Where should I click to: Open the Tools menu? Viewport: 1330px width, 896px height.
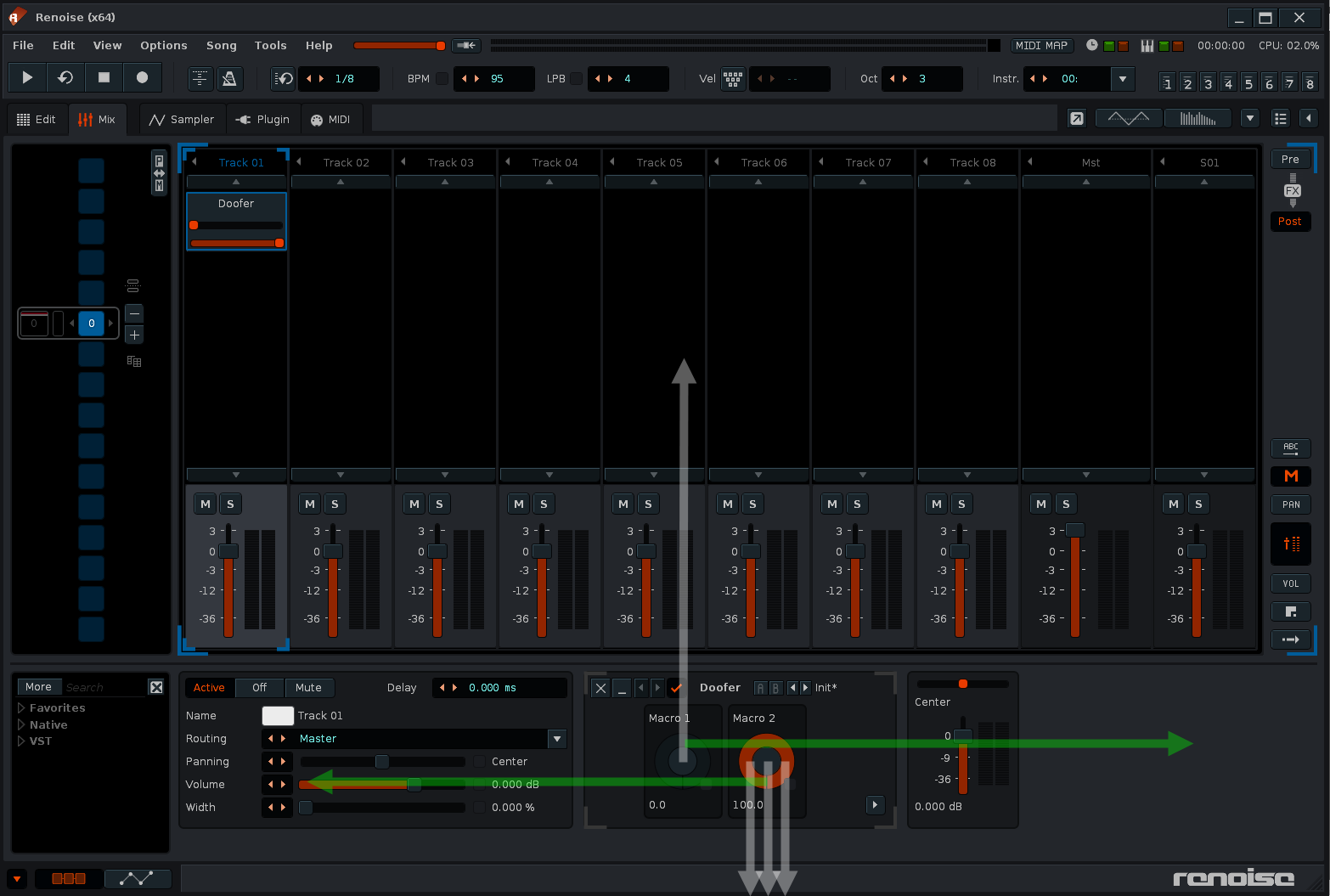click(x=271, y=46)
